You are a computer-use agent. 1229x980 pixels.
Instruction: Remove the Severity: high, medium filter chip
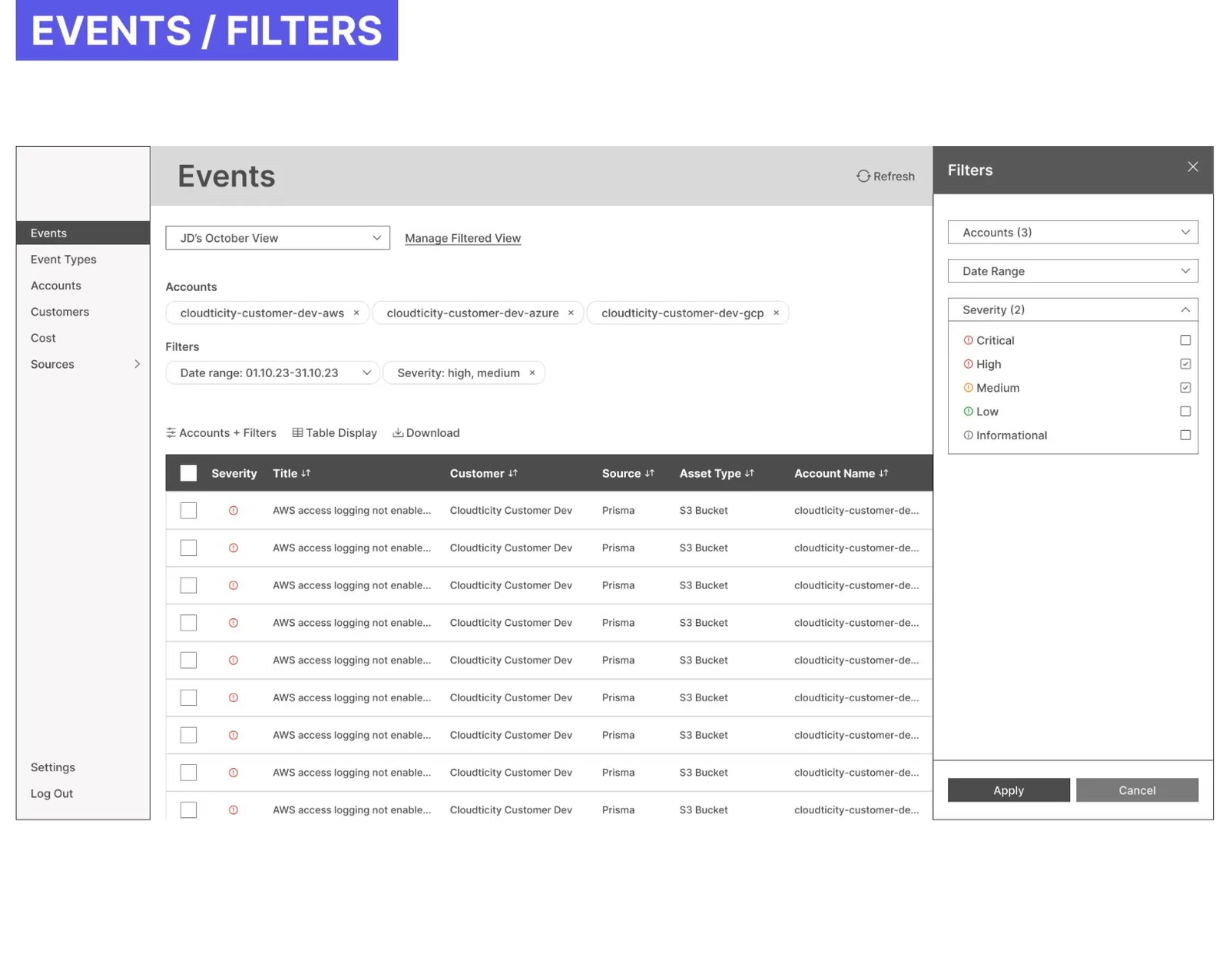point(532,372)
